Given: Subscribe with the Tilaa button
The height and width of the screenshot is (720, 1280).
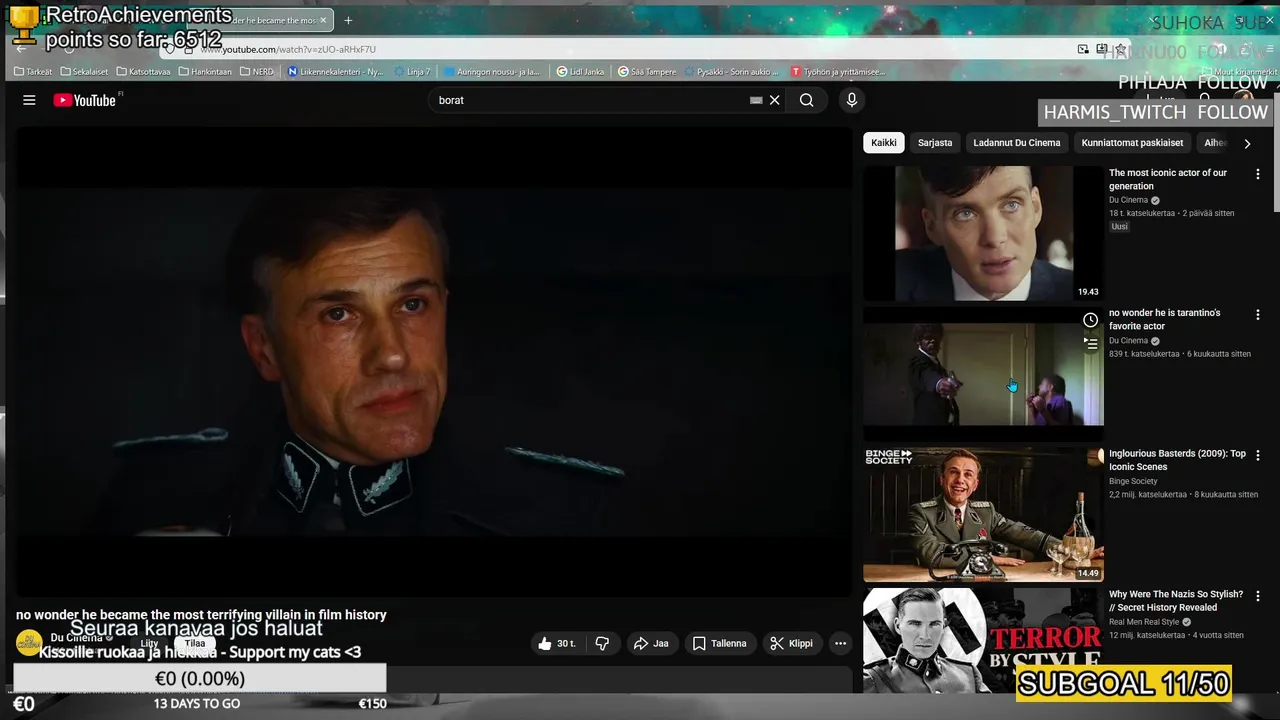Looking at the screenshot, I should (x=195, y=643).
